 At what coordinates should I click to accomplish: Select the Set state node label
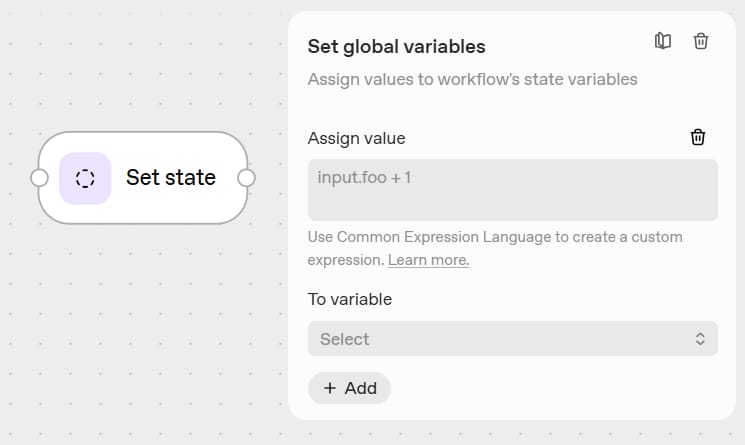coord(171,178)
